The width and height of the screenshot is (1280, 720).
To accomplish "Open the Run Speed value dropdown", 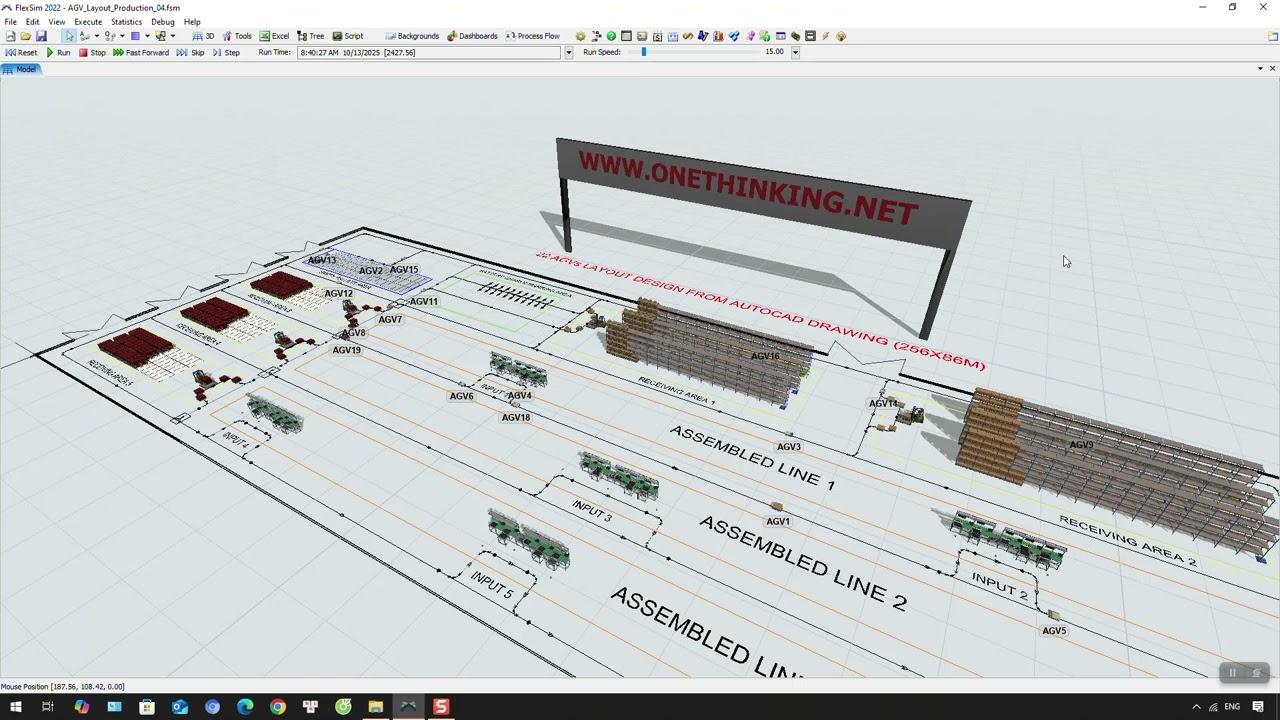I will point(795,52).
